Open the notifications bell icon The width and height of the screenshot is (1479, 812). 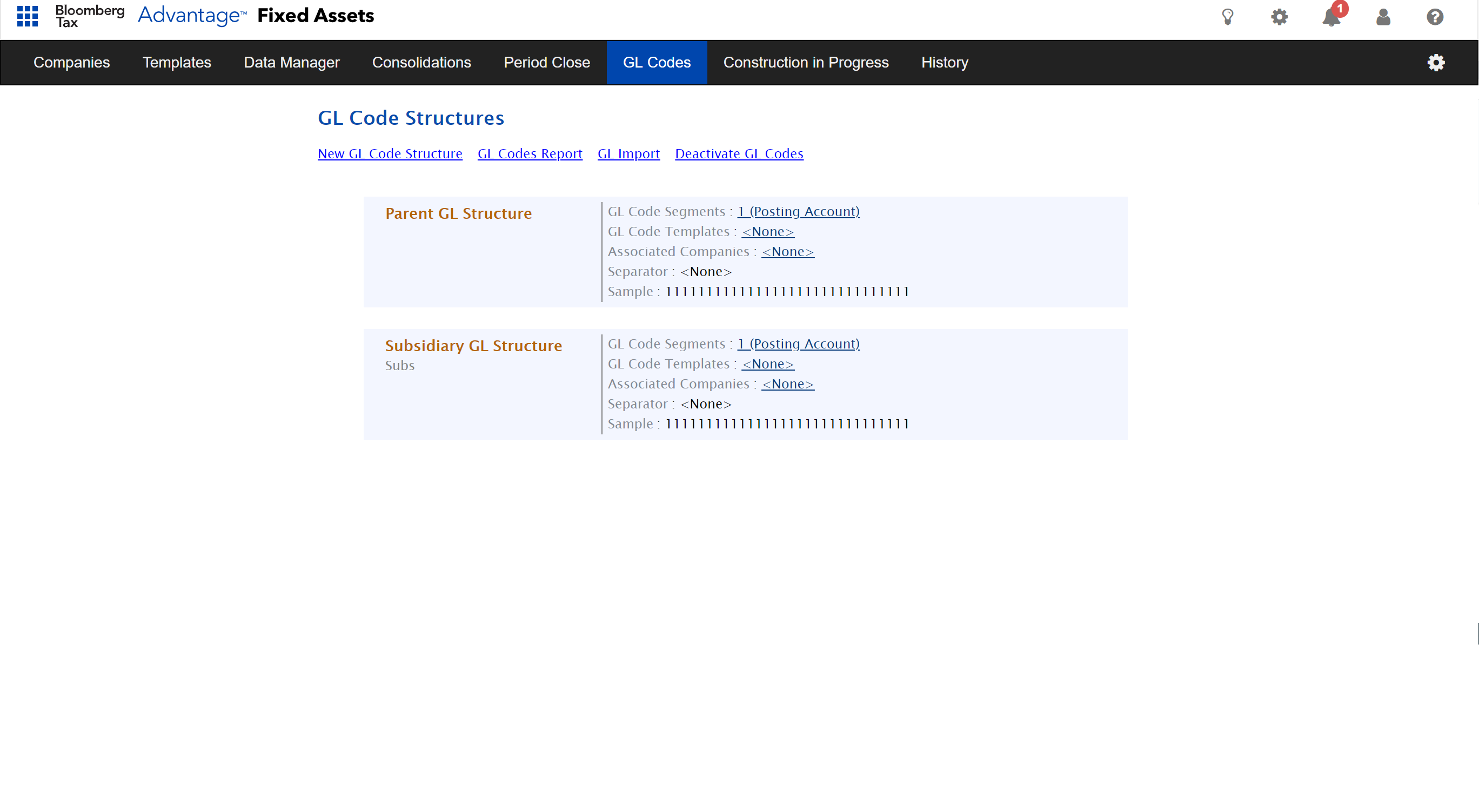1331,17
